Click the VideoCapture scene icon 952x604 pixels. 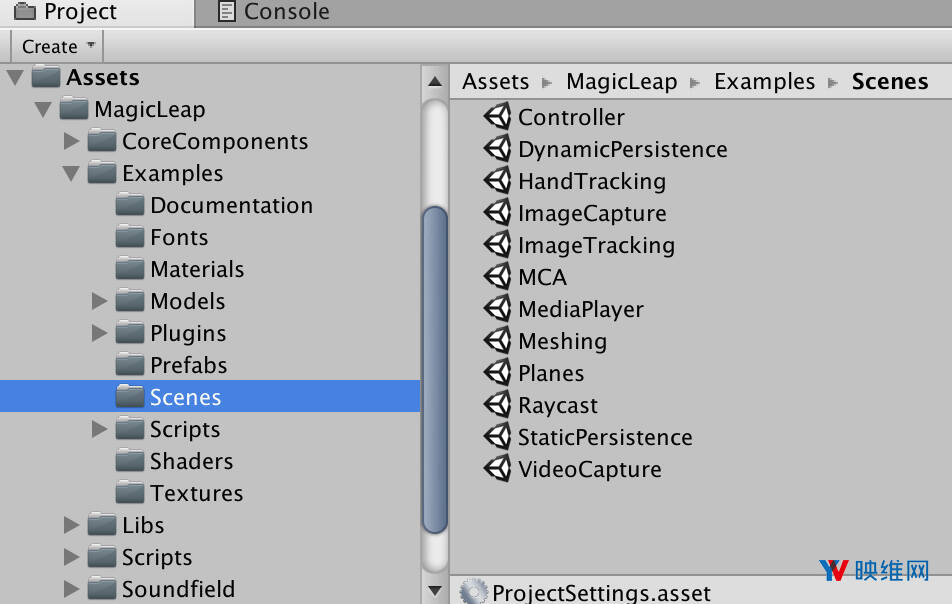tap(497, 469)
